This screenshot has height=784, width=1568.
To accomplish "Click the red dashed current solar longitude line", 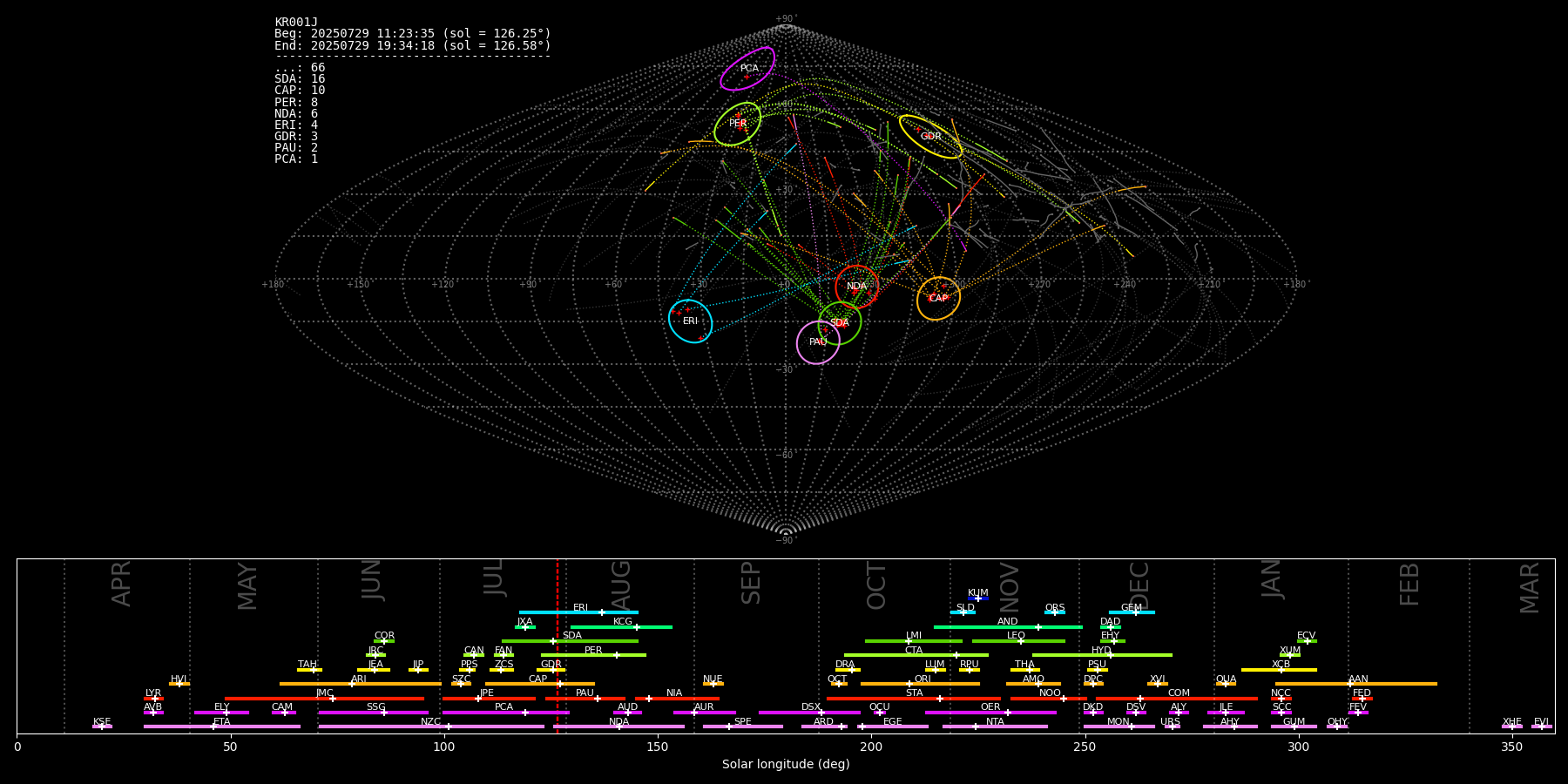I will tap(558, 645).
